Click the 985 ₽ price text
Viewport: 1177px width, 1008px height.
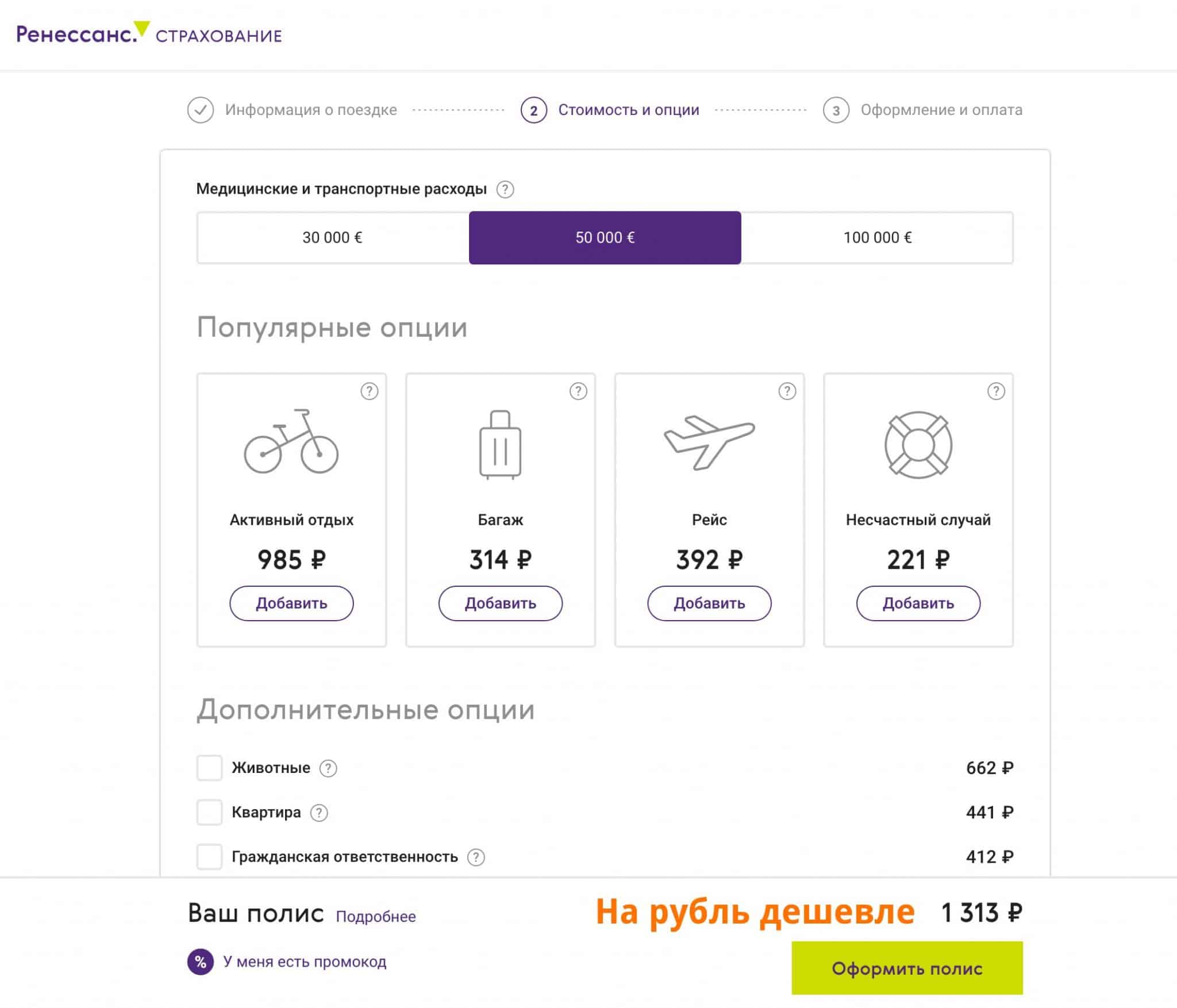click(x=291, y=560)
